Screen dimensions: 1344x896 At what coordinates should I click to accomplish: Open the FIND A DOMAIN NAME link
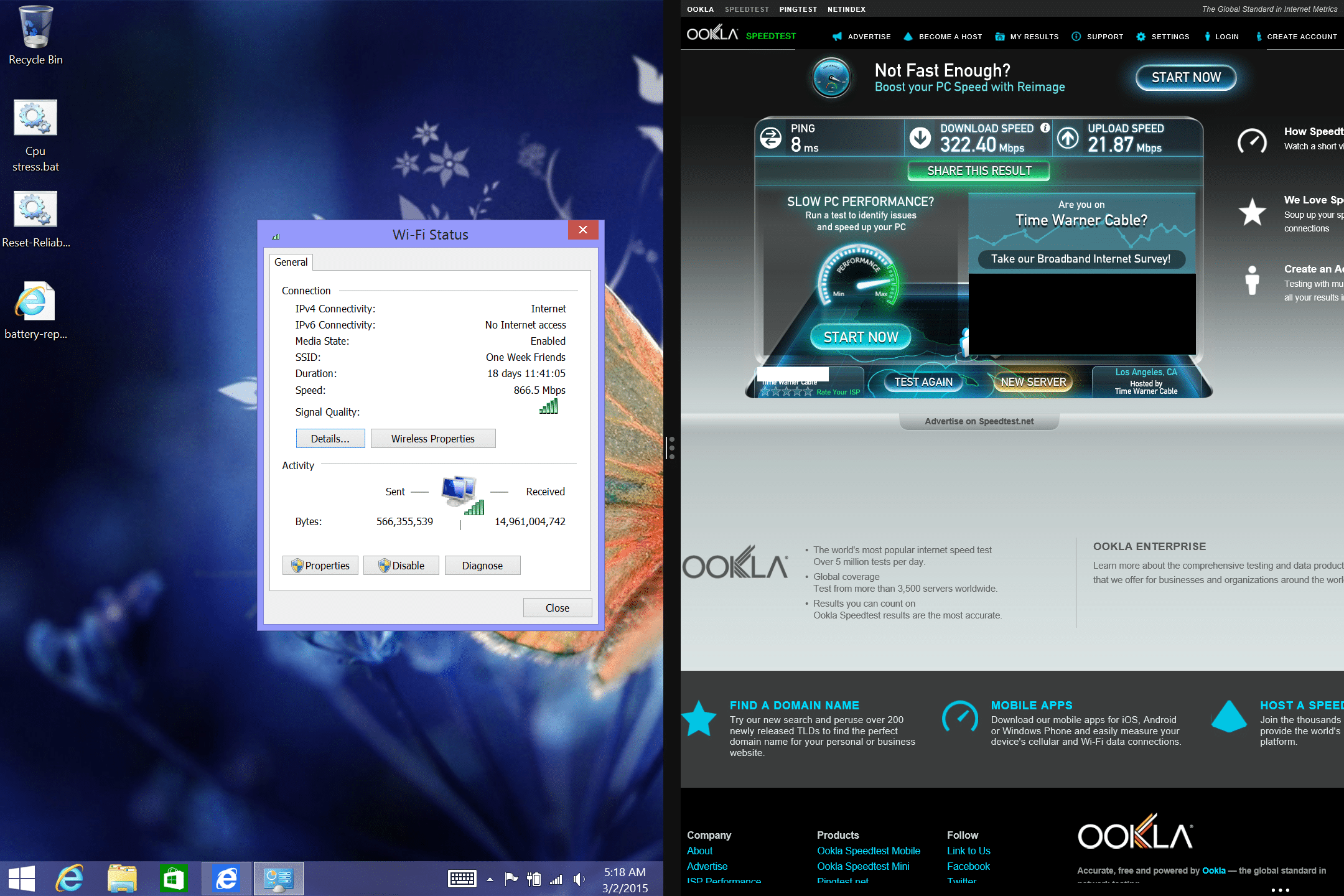click(794, 705)
